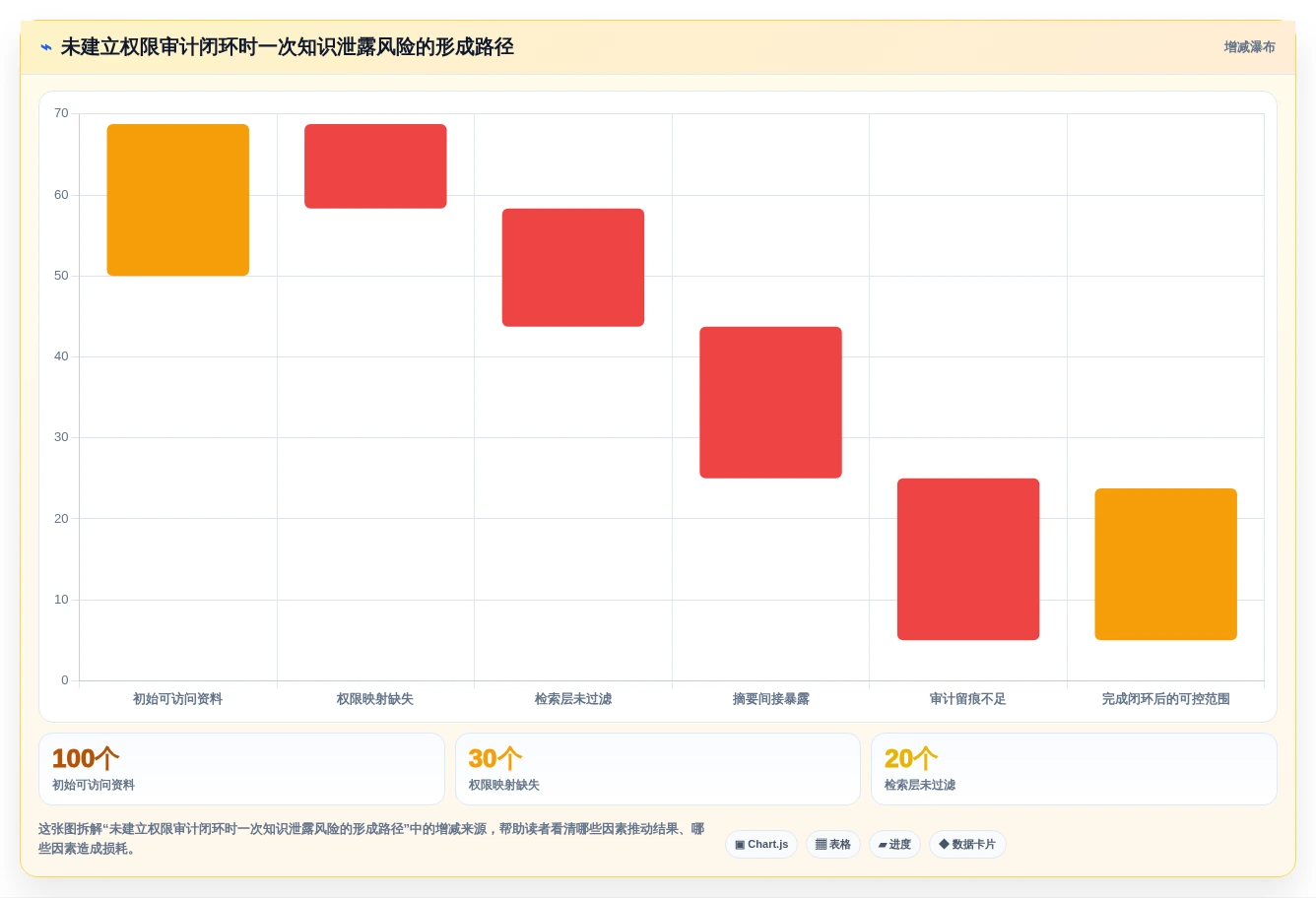Click the red 摘要间接暴露 bar
This screenshot has width=1316, height=898.
pos(770,403)
